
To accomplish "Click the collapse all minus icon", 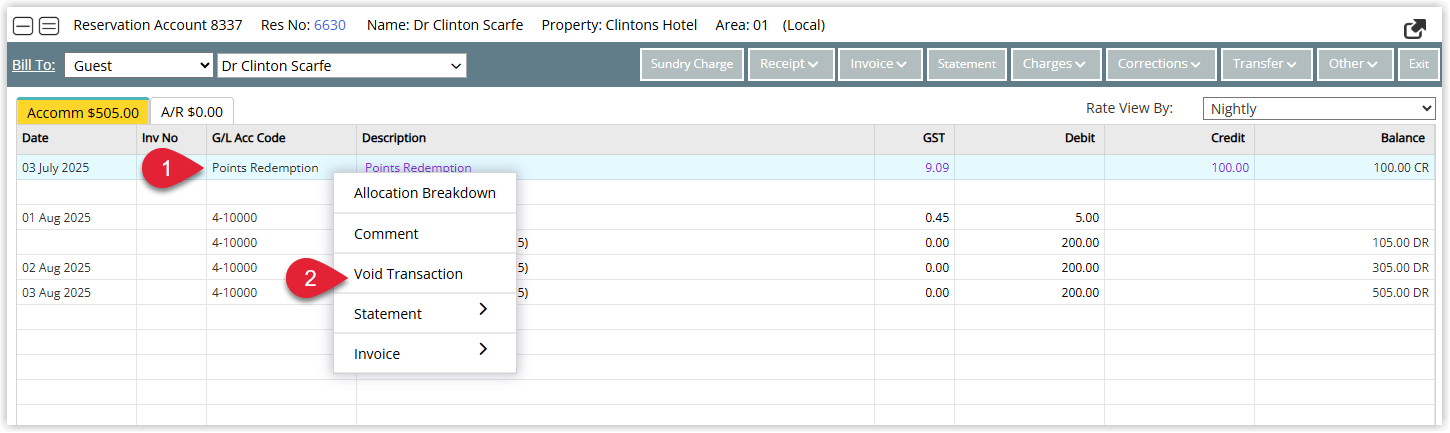I will (22, 26).
